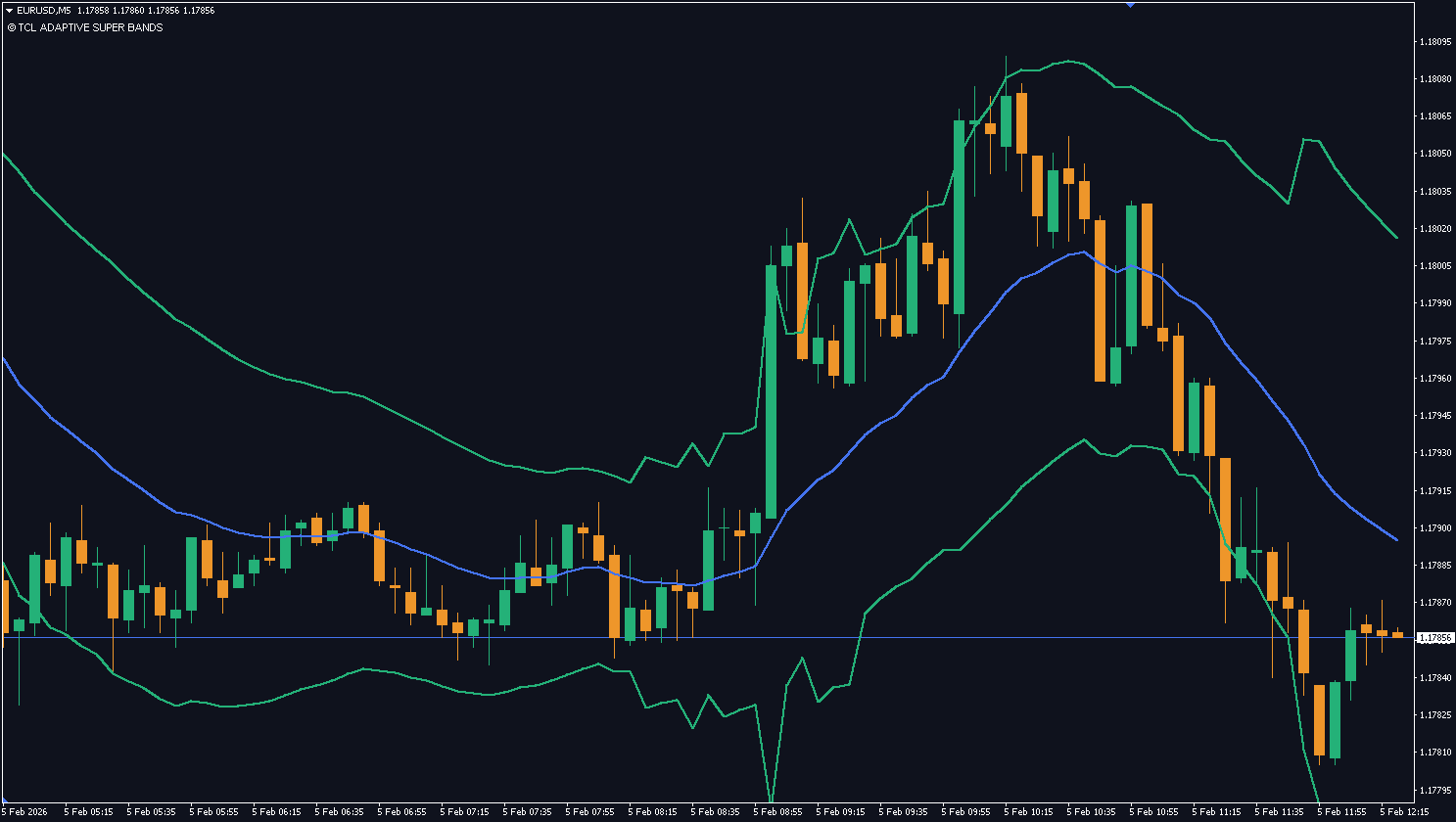Image resolution: width=1456 pixels, height=822 pixels.
Task: Click the TCL ADAPTIVE SUPER BANDS label
Action: click(90, 27)
